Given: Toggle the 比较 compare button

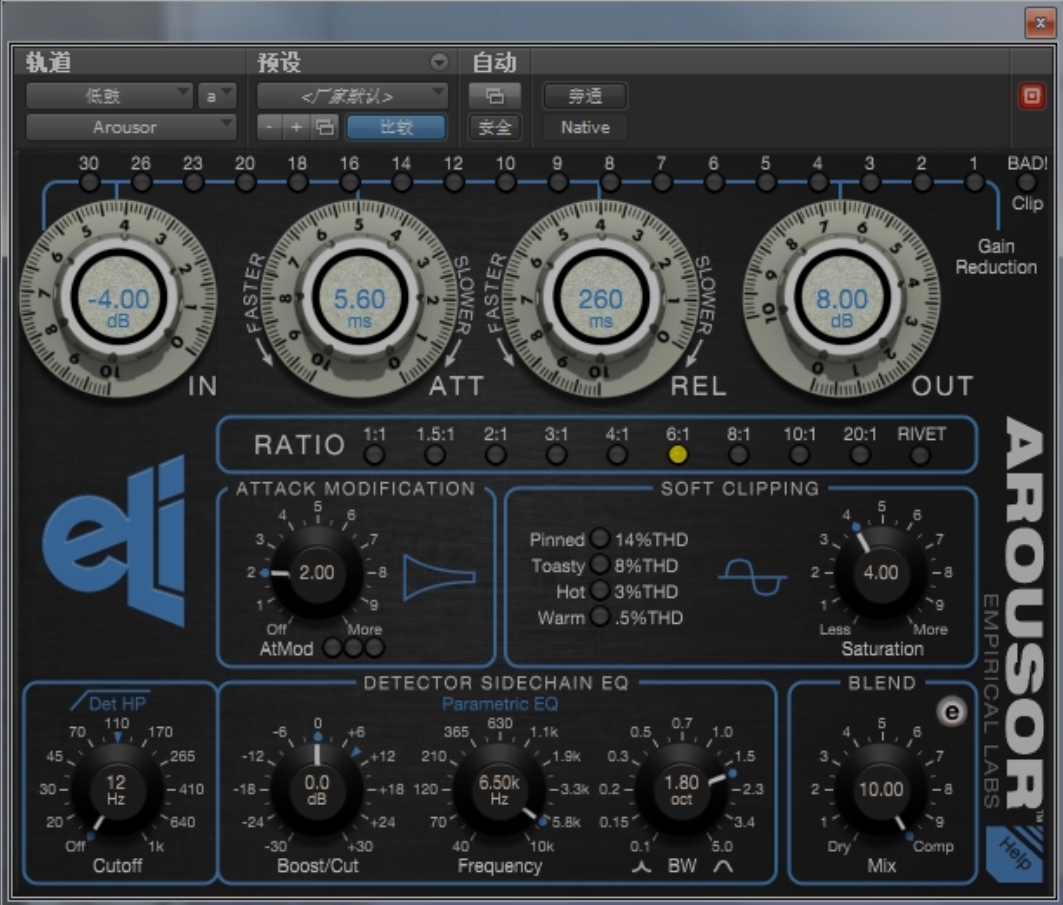Looking at the screenshot, I should tap(395, 127).
